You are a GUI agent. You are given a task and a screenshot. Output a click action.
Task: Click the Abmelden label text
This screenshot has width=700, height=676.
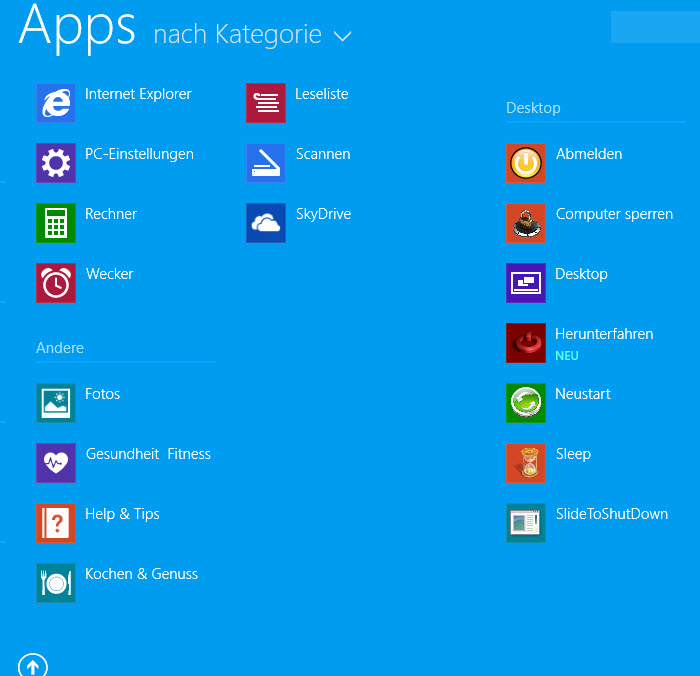pyautogui.click(x=589, y=154)
